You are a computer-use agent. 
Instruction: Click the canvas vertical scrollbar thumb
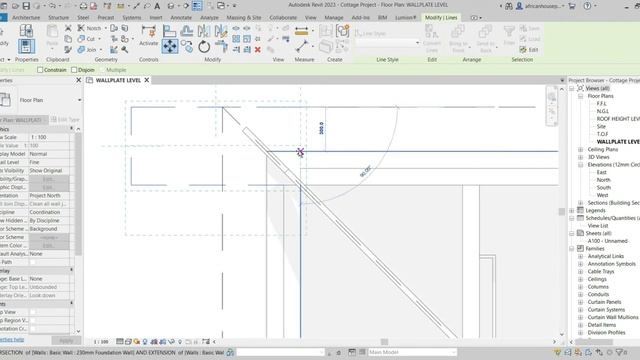[562, 211]
